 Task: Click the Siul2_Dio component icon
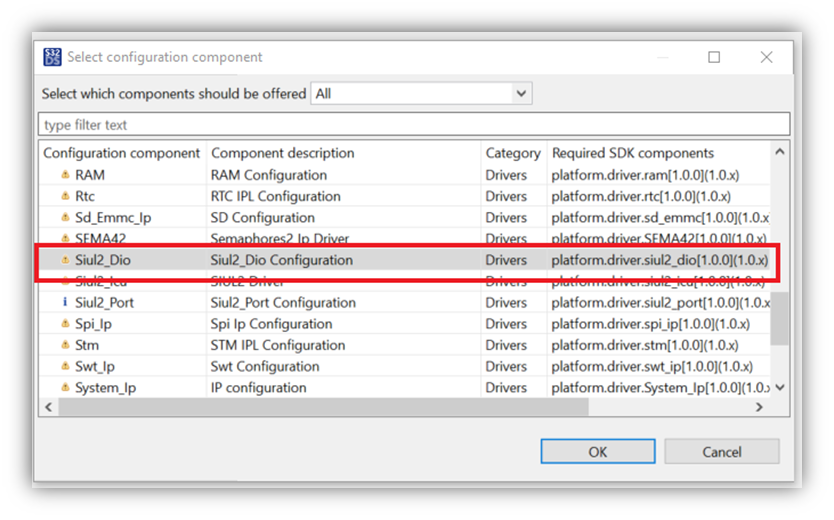coord(65,260)
